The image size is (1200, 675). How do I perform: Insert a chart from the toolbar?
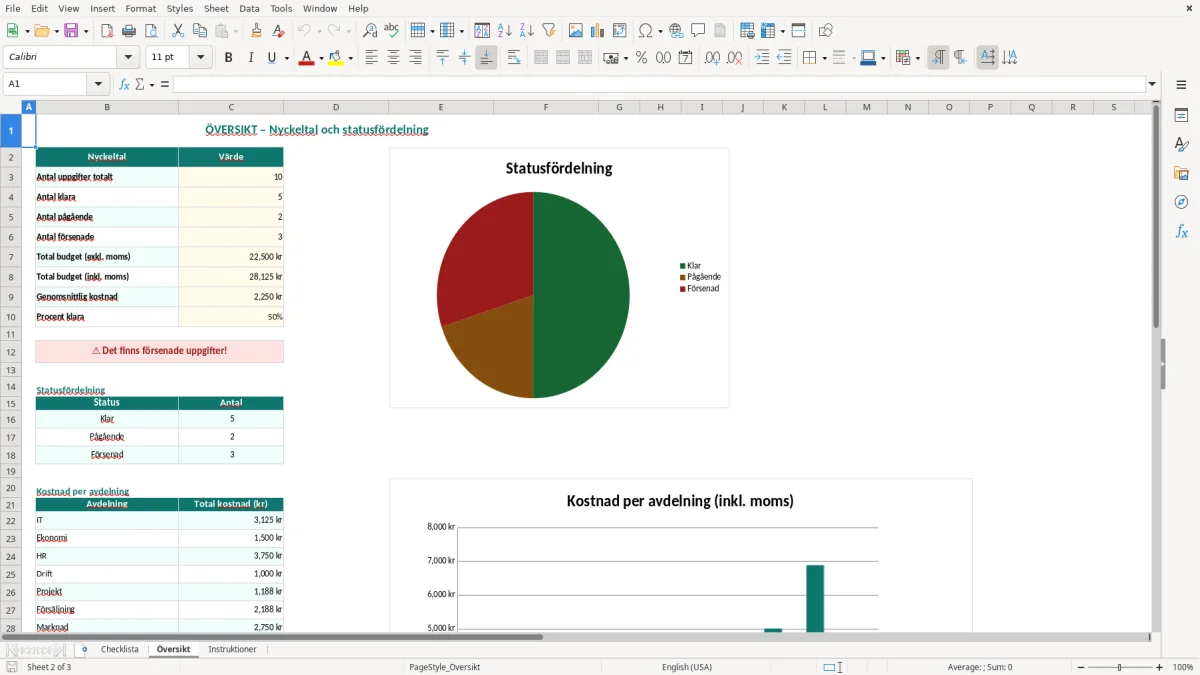(x=597, y=31)
